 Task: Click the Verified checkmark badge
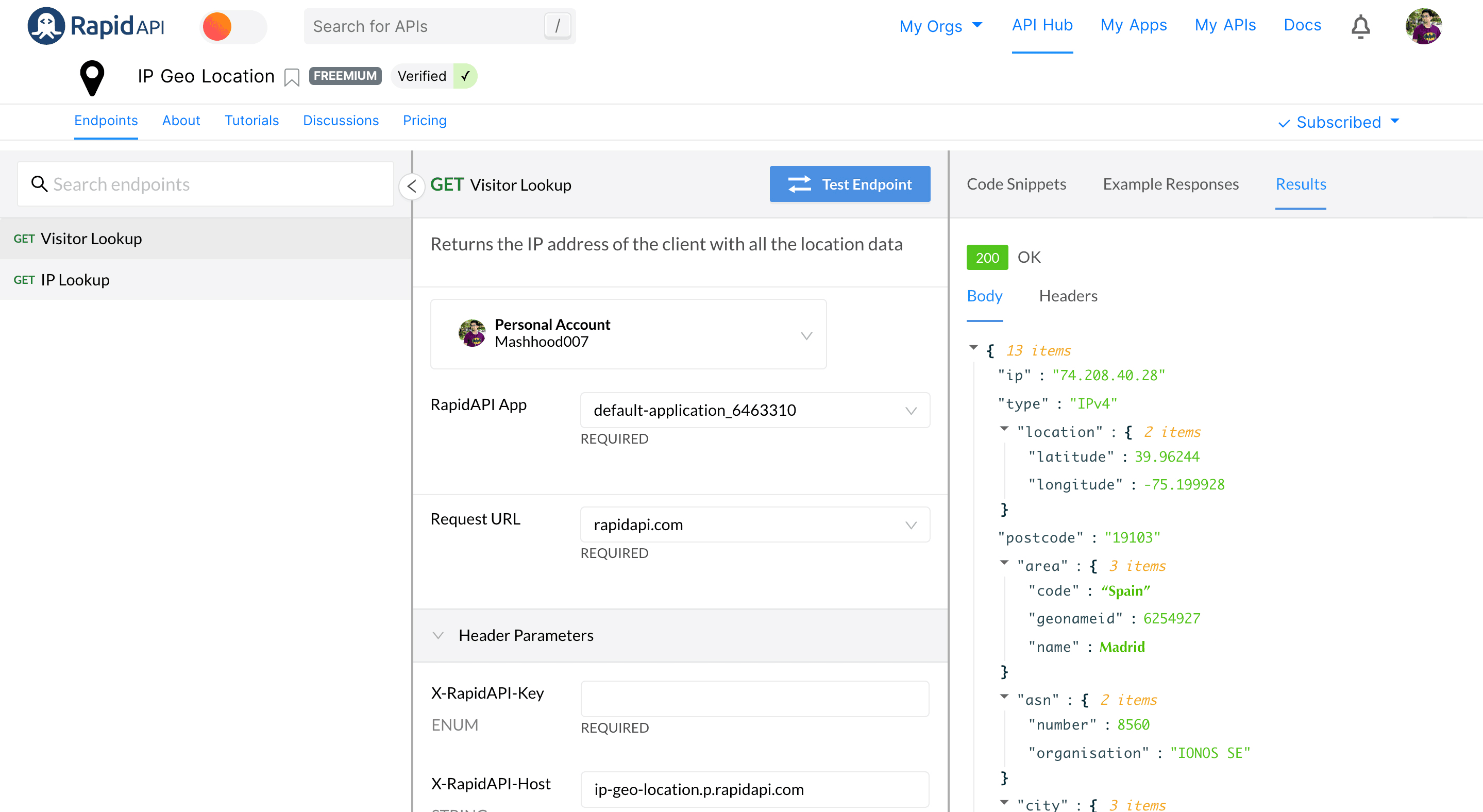tap(435, 76)
